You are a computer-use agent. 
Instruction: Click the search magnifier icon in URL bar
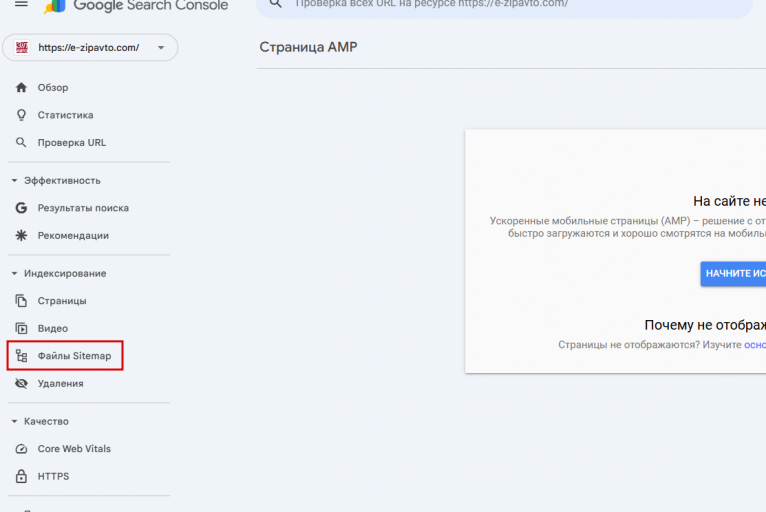[276, 3]
